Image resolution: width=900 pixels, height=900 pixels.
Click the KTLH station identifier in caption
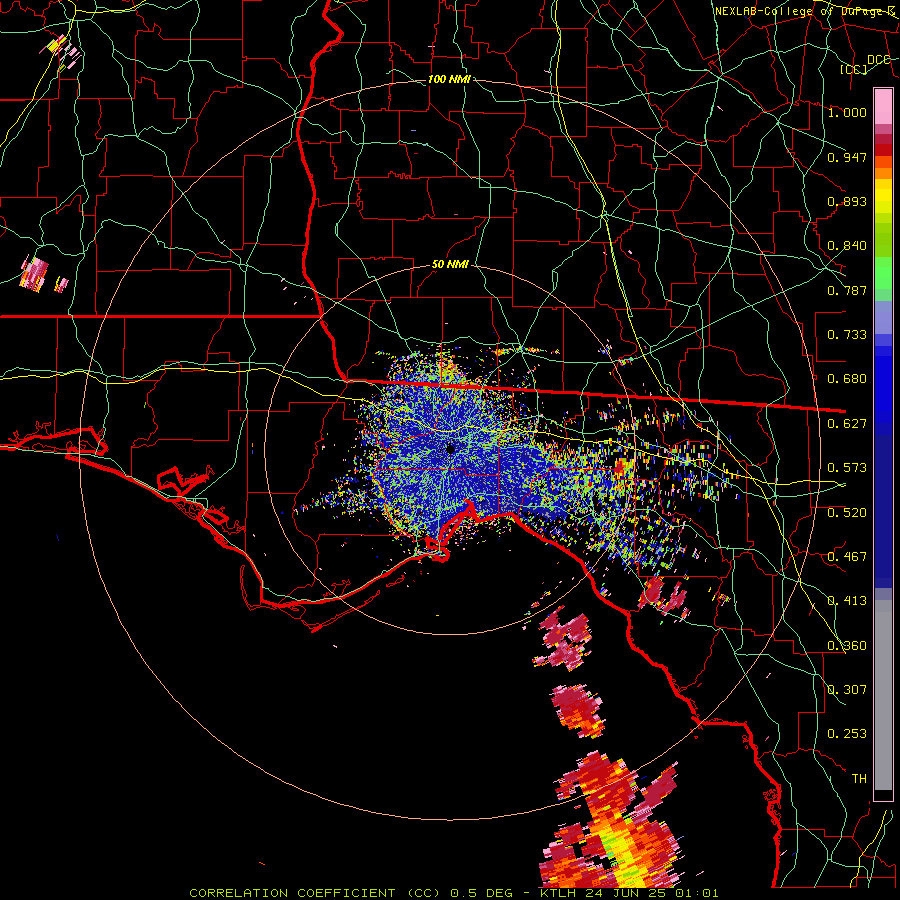click(559, 893)
